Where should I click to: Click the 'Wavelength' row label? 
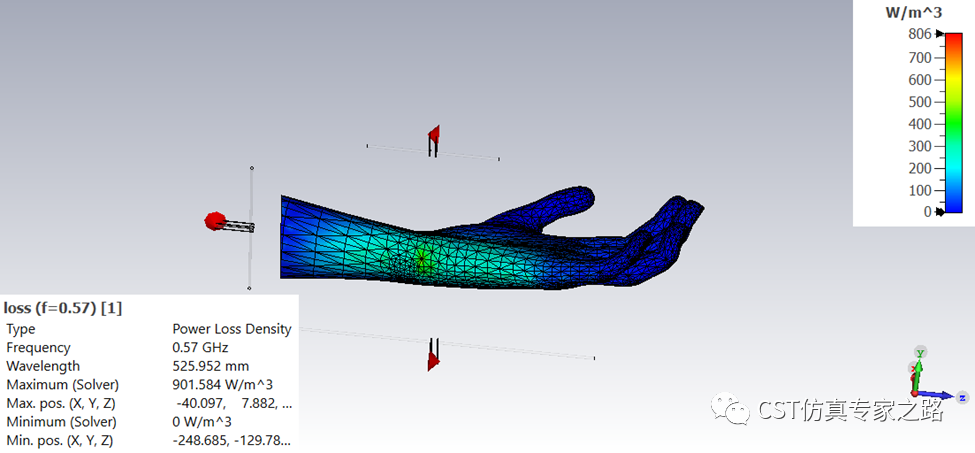43,366
